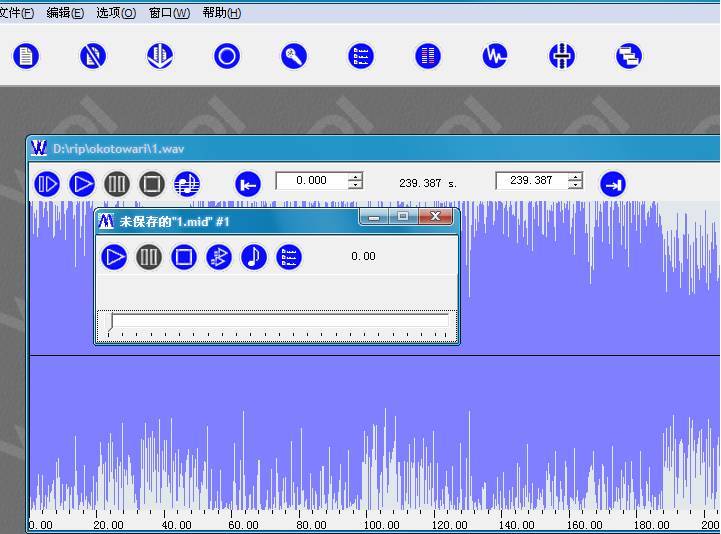Pause playback in the 1.wav window
This screenshot has width=721, height=534.
[x=117, y=184]
